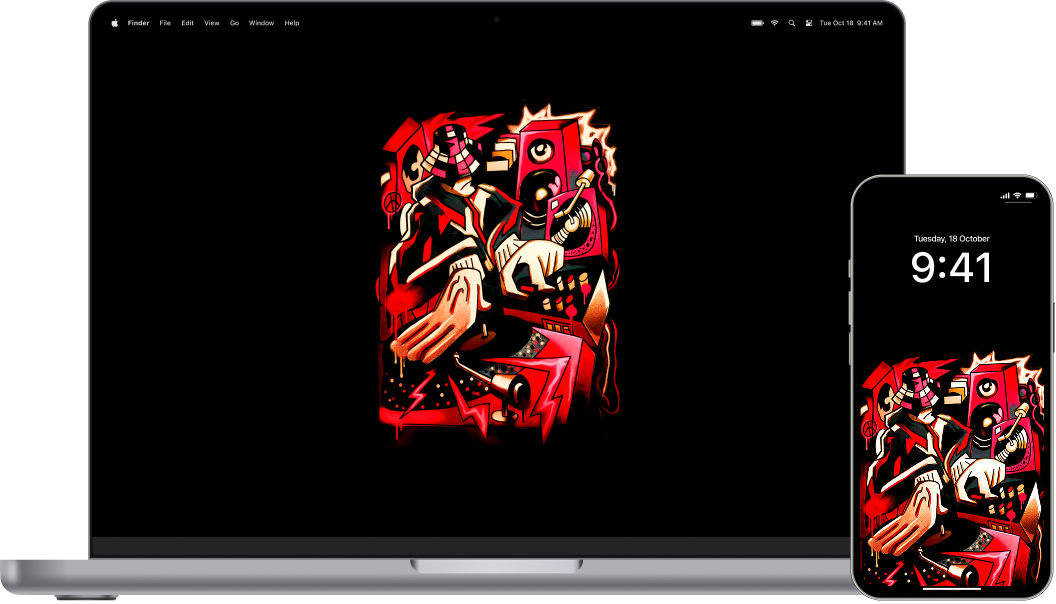Open the Finder application menu
This screenshot has height=604, width=1056.
[137, 22]
